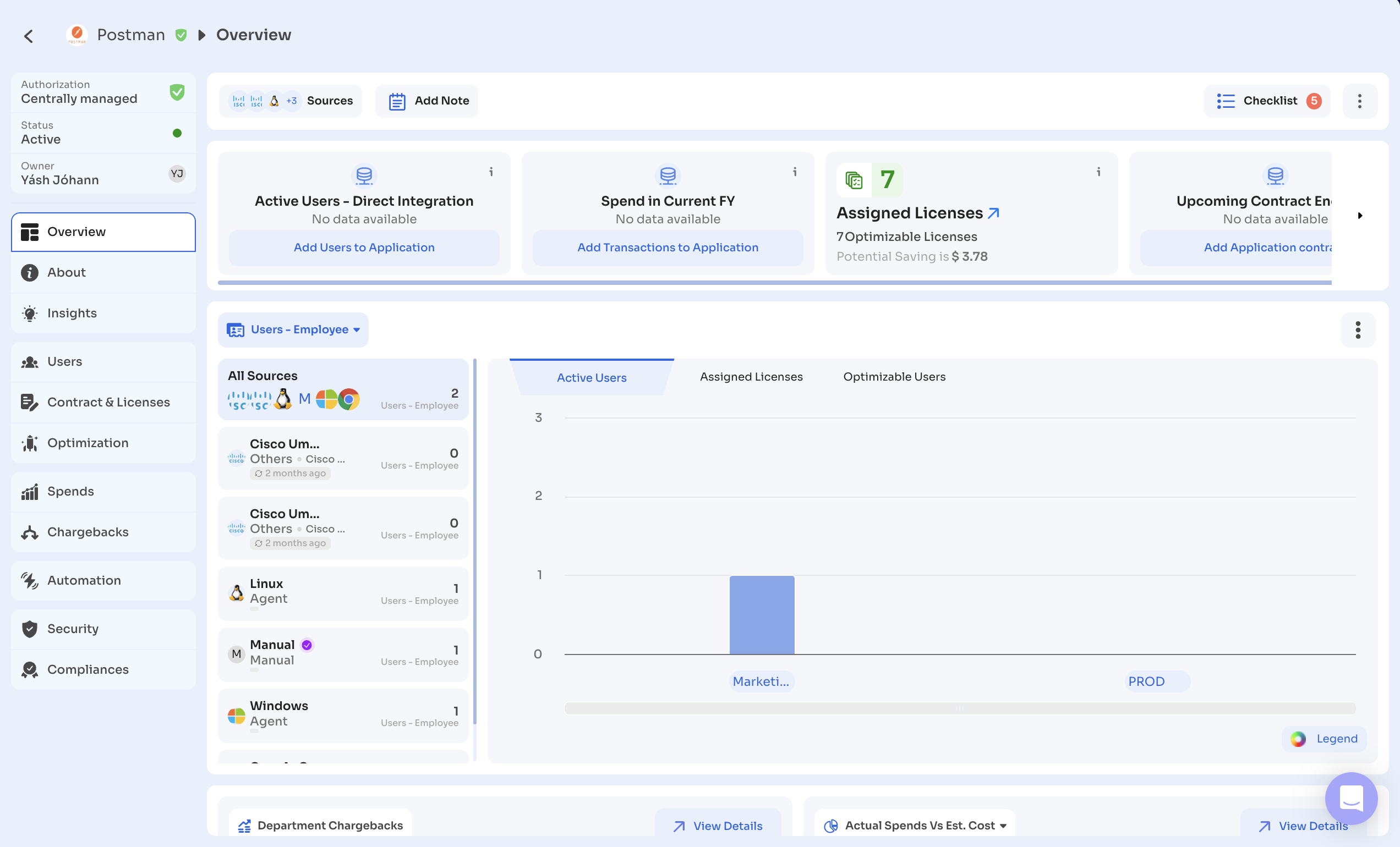The width and height of the screenshot is (1400, 847).
Task: Switch to the Assigned Licenses tab
Action: pos(751,377)
